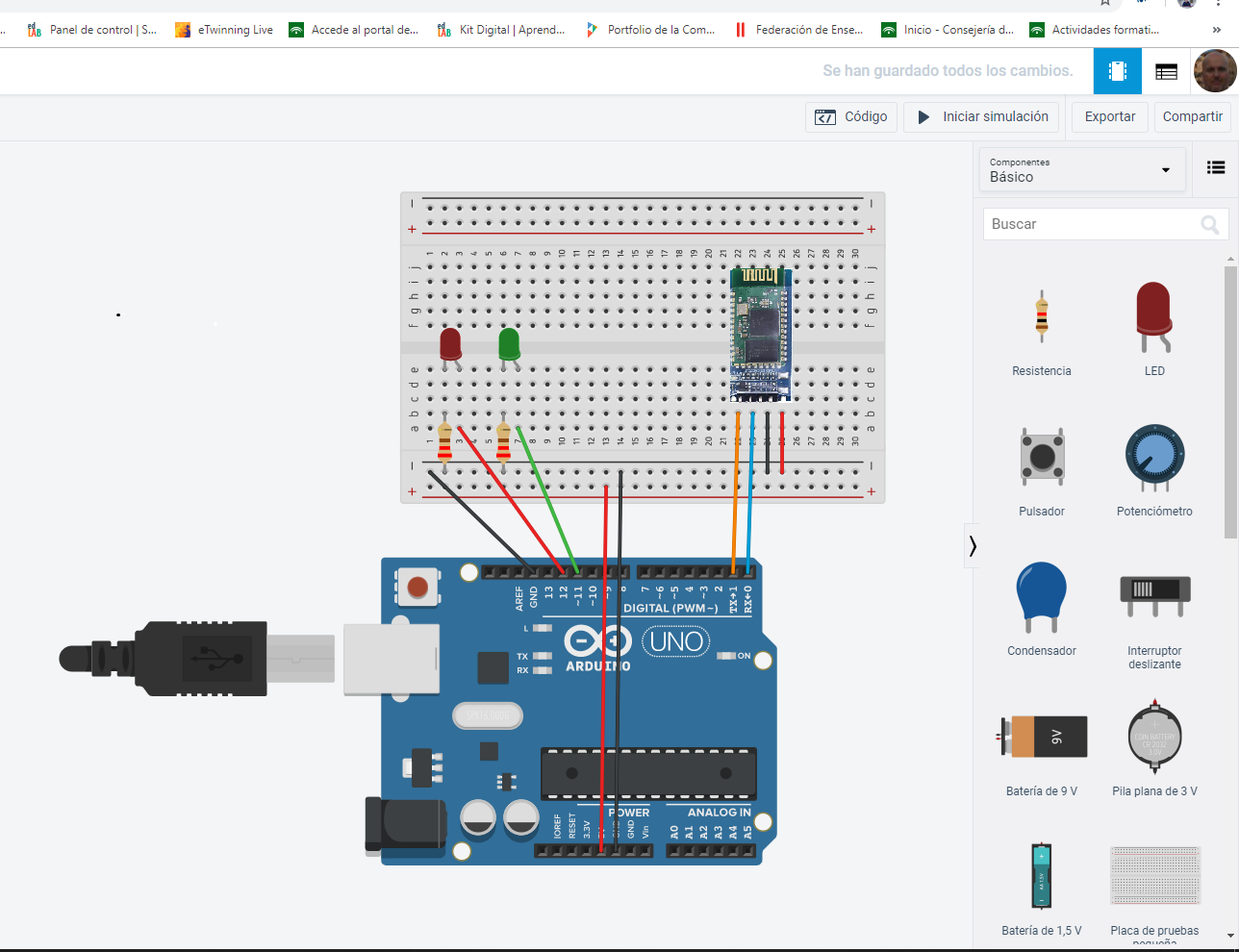Open Actividades formati... bookmark
The height and width of the screenshot is (952, 1239).
(1095, 30)
